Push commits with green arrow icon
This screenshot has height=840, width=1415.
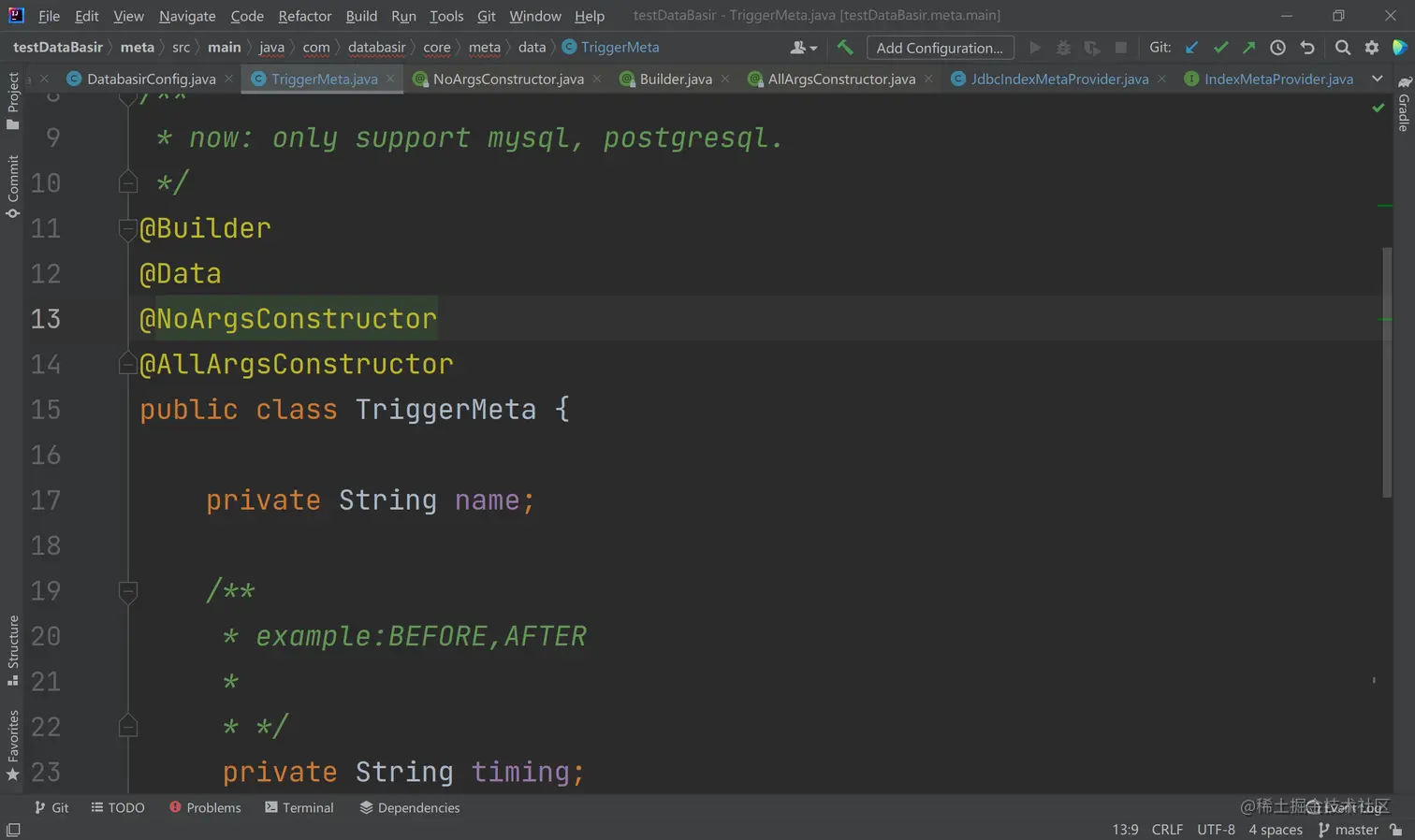(x=1249, y=48)
